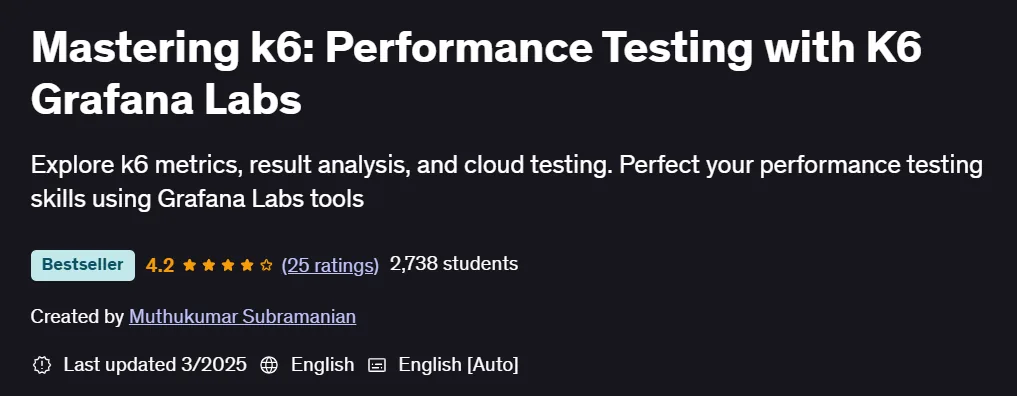Select the fourth rating star
The image size is (1017, 396).
(247, 265)
